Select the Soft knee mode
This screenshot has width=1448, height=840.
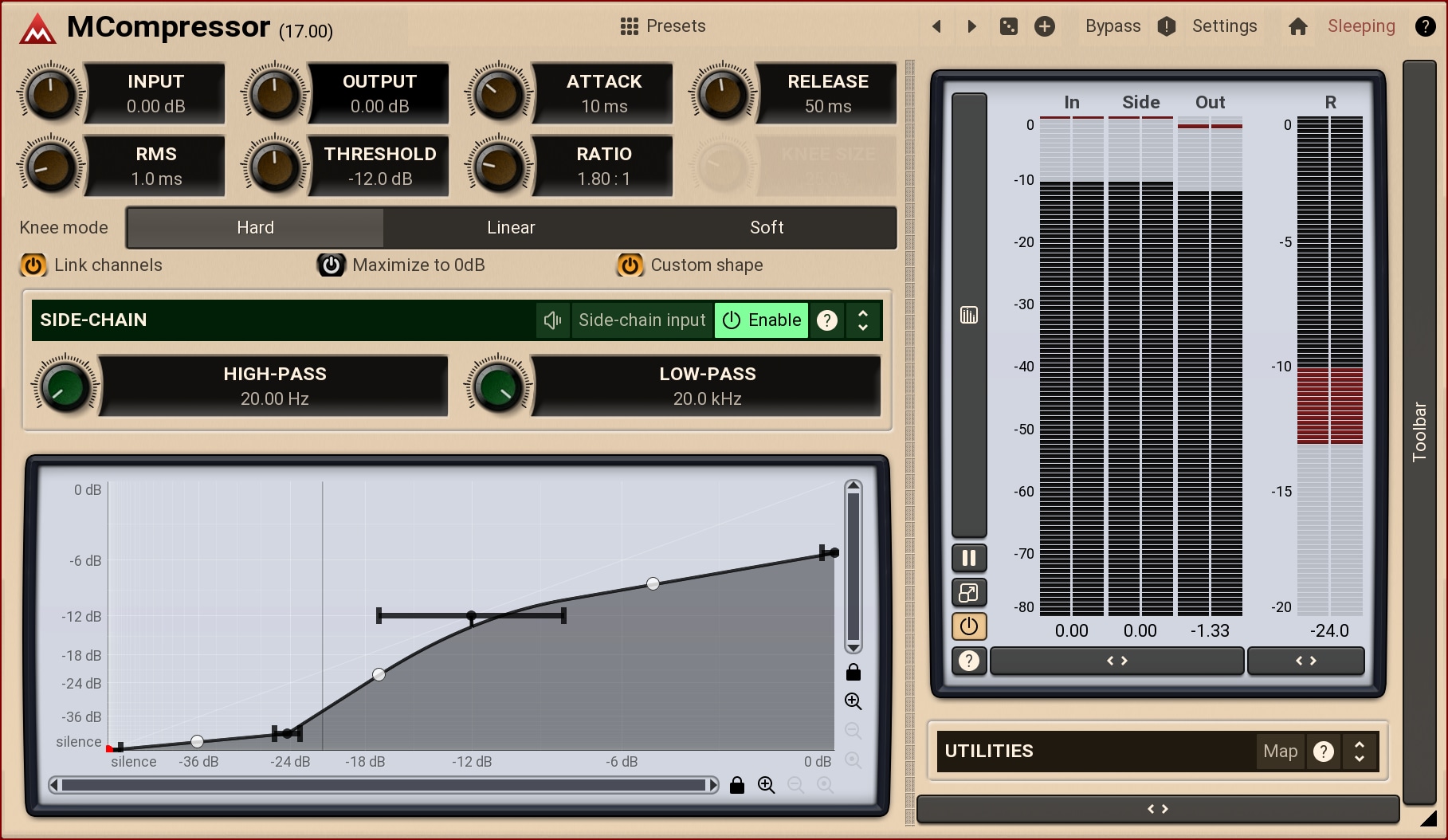point(767,228)
